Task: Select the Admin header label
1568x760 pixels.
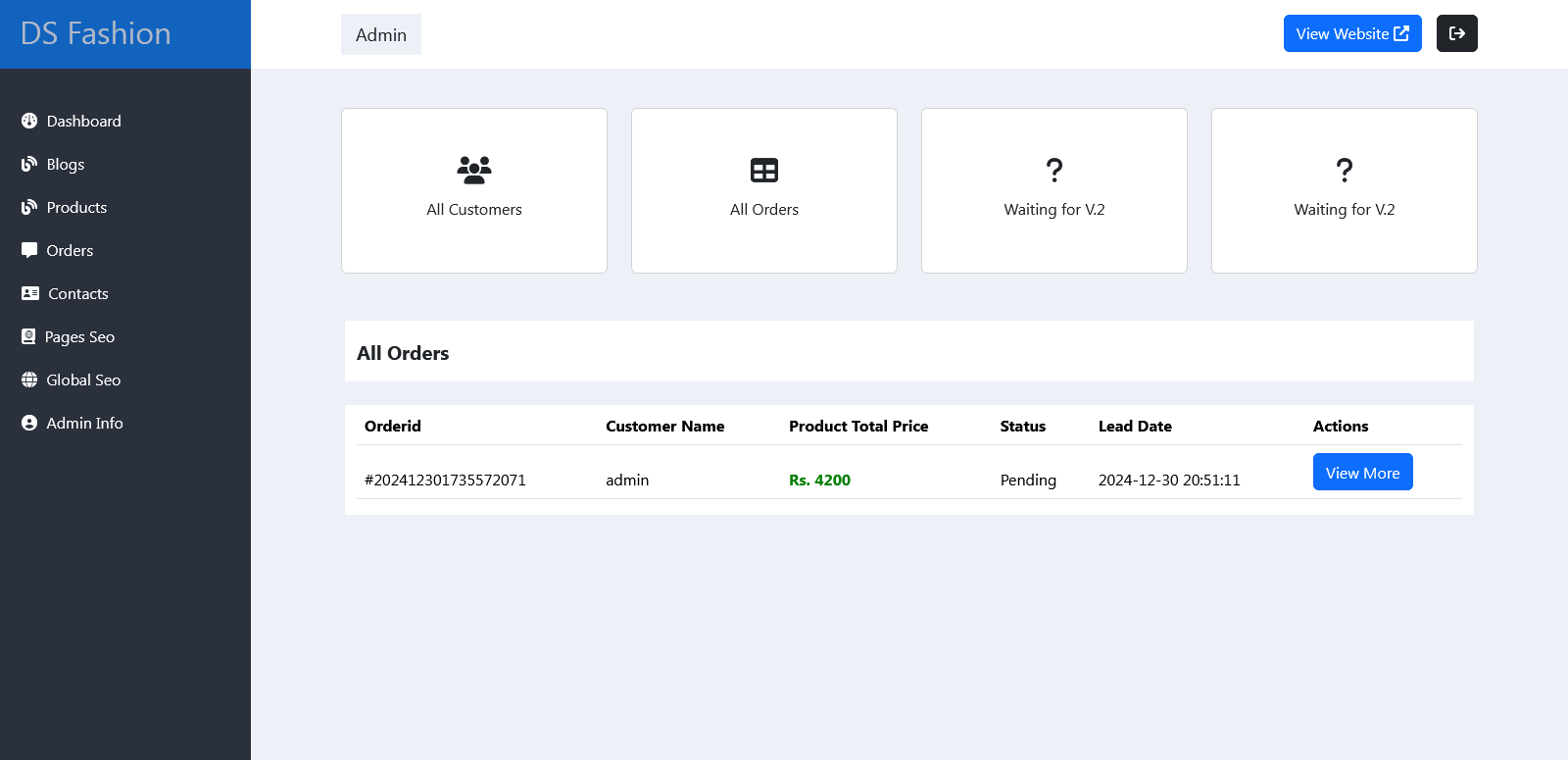Action: (x=381, y=34)
